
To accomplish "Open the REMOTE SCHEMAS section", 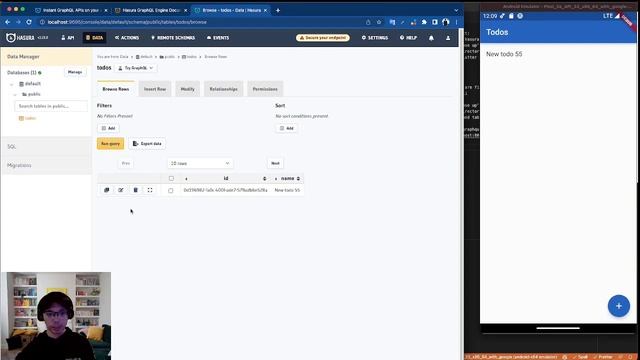I will coord(173,38).
